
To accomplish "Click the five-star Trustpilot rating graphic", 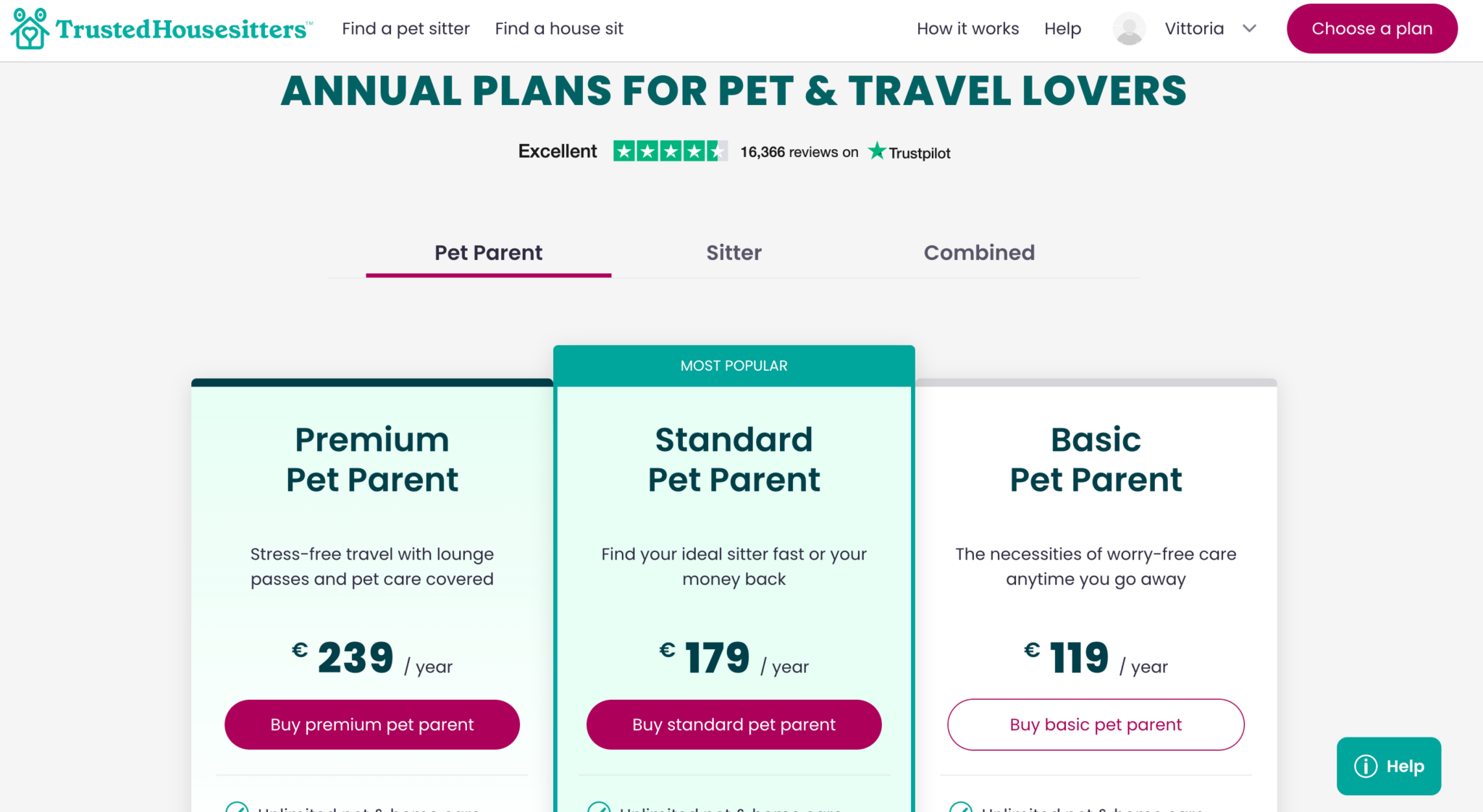I will point(670,151).
